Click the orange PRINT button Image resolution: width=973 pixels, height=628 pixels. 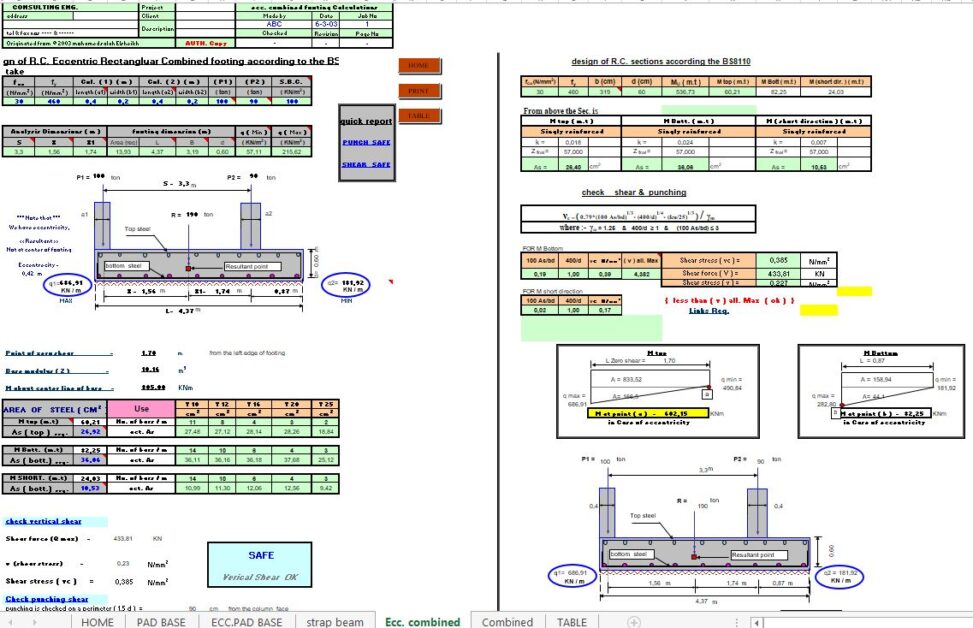(x=419, y=91)
